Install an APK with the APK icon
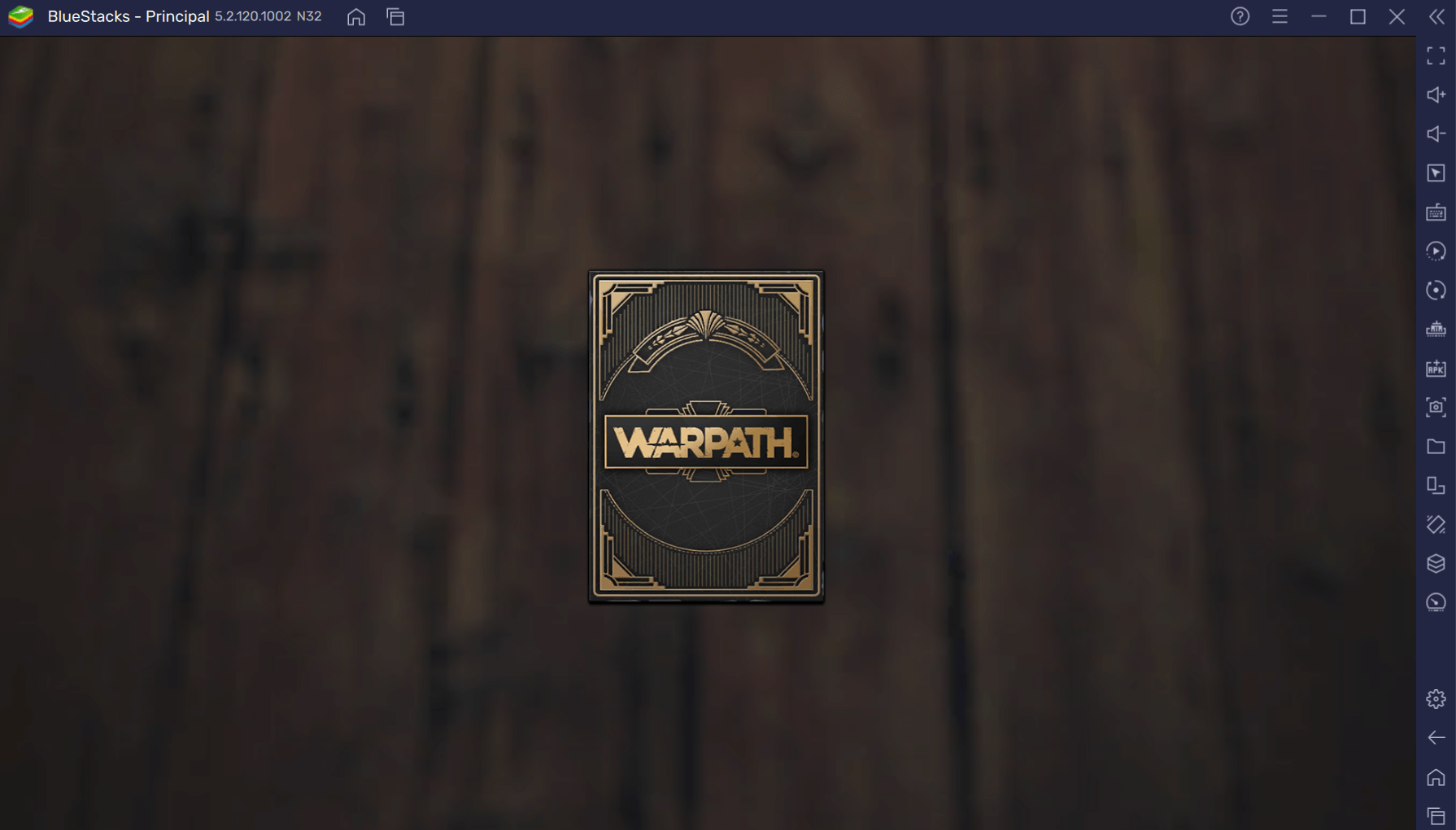 point(1436,369)
